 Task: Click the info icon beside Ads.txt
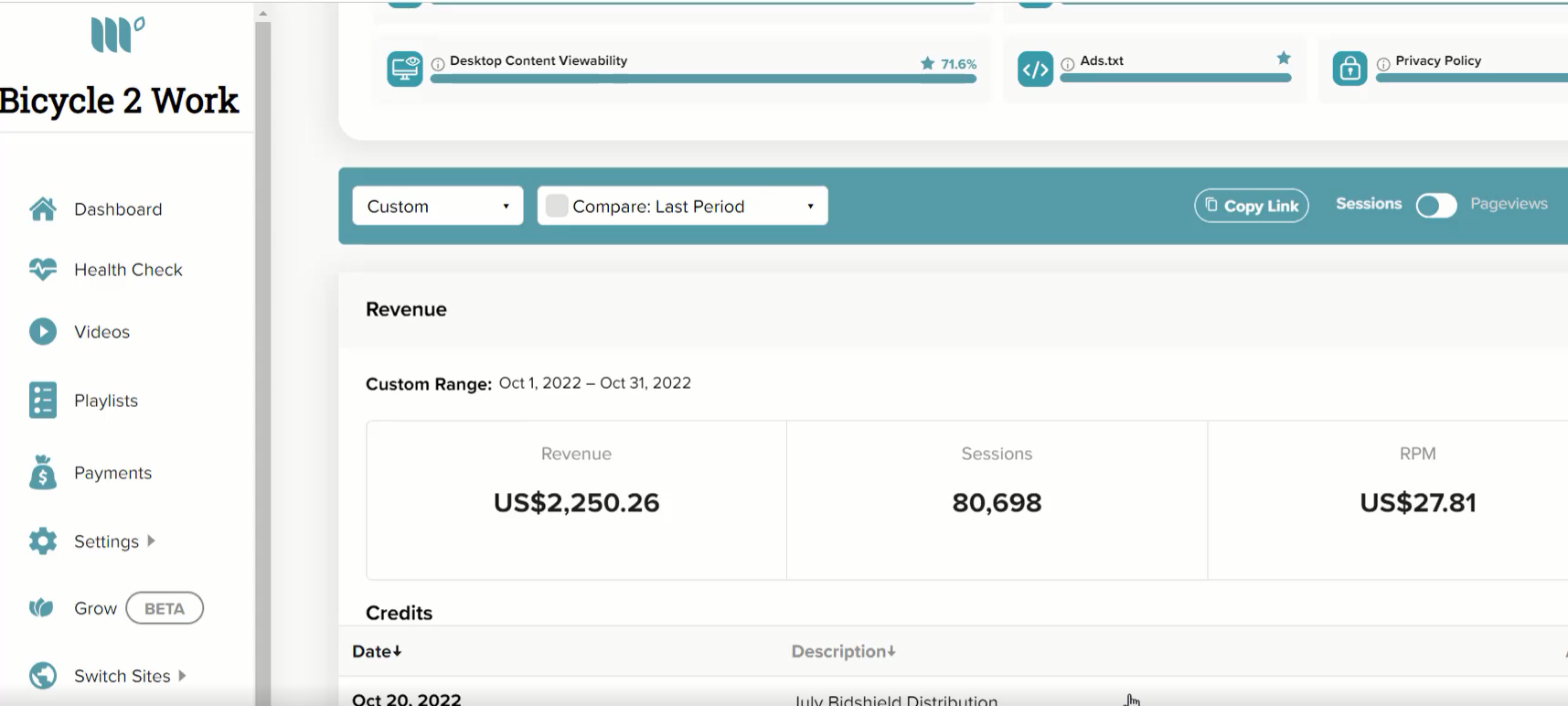click(1067, 64)
